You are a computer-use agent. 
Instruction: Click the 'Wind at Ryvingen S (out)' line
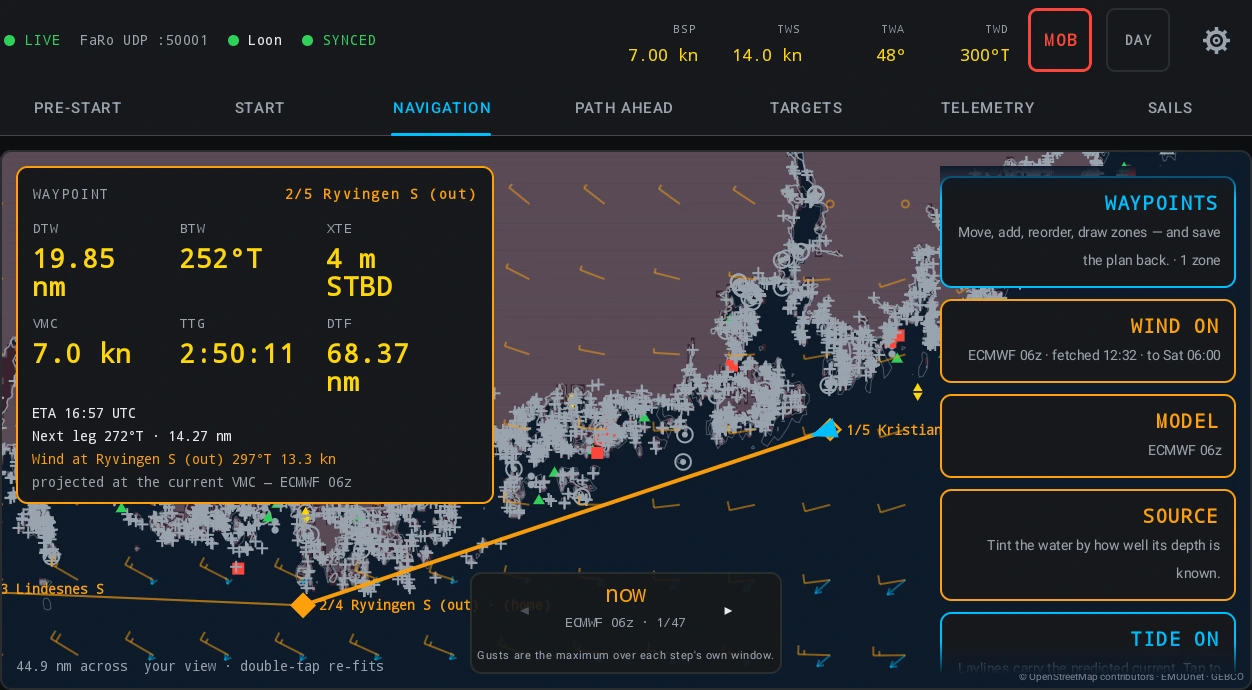pyautogui.click(x=184, y=459)
